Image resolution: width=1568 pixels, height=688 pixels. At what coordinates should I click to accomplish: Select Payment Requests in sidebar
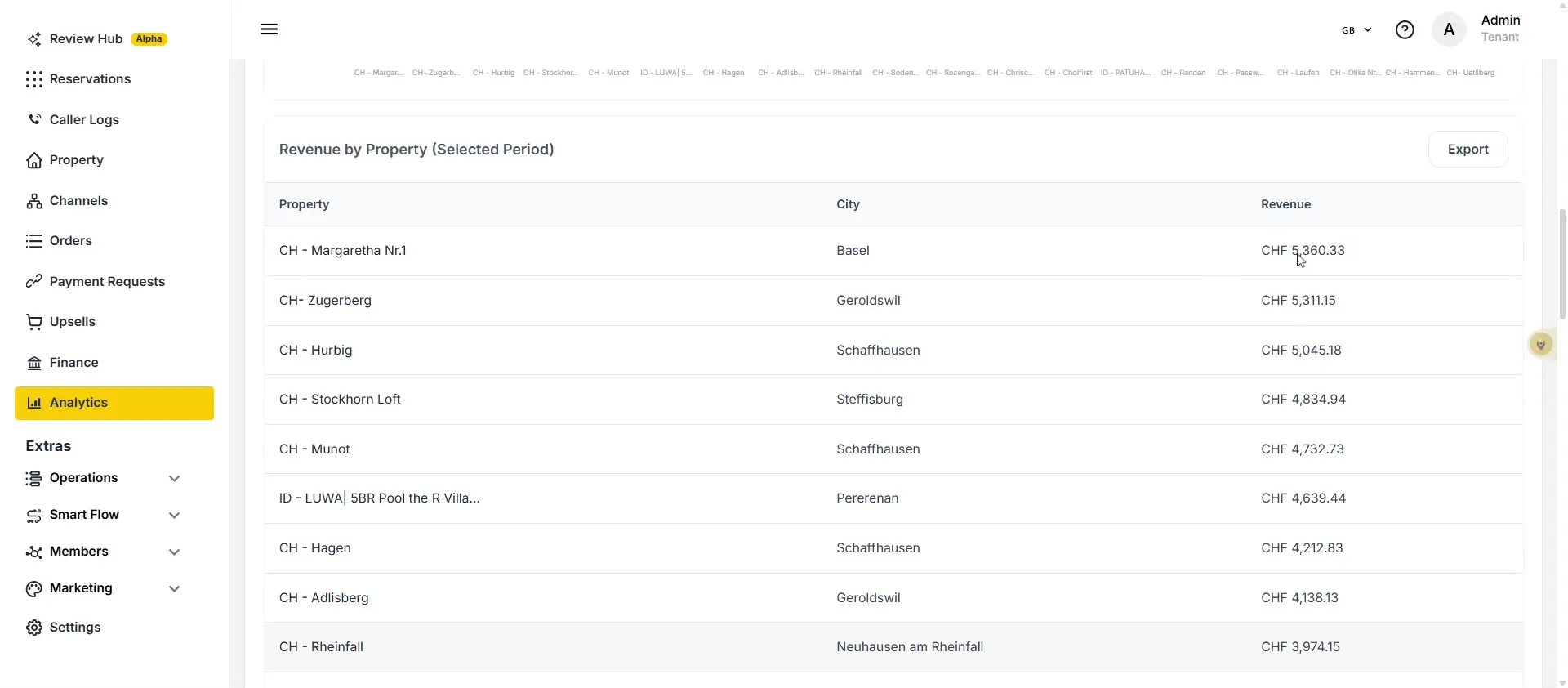[x=107, y=282]
